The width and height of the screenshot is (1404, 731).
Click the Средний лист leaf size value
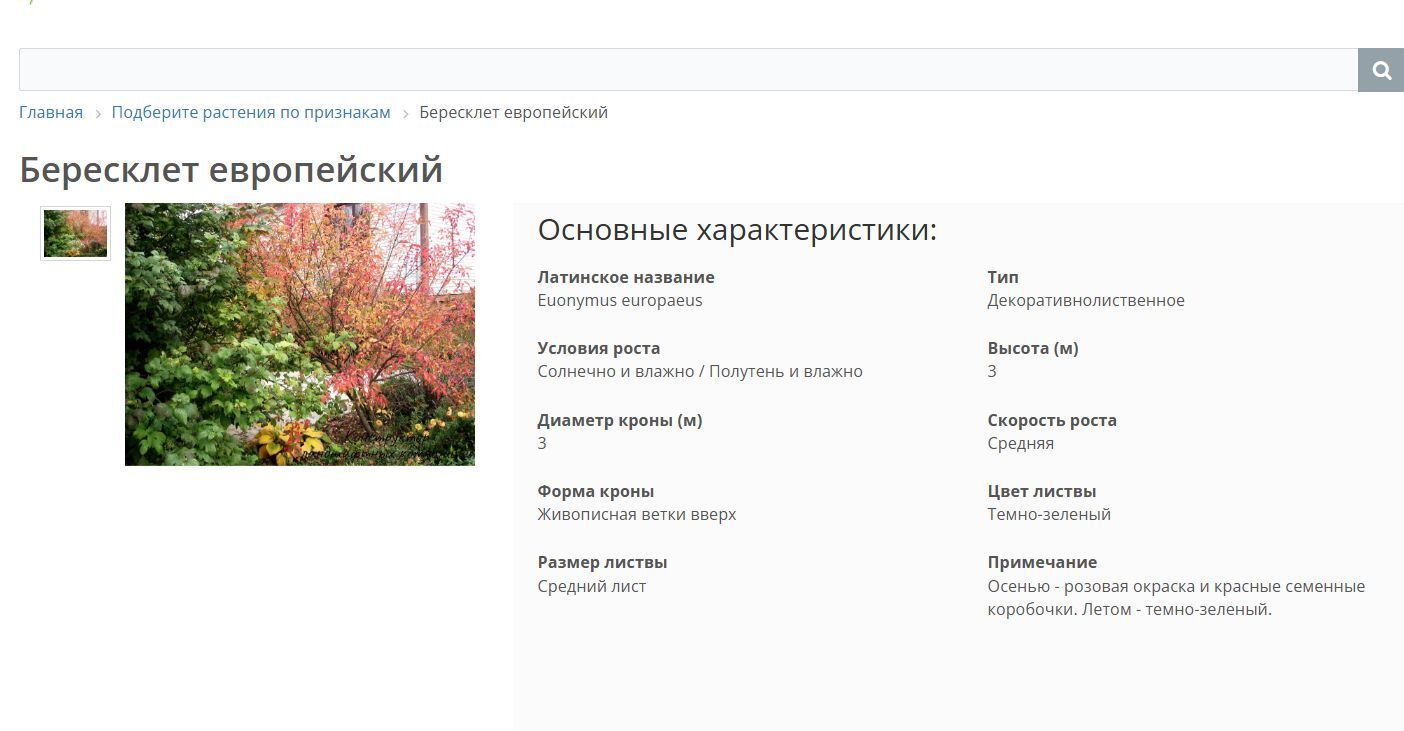592,586
